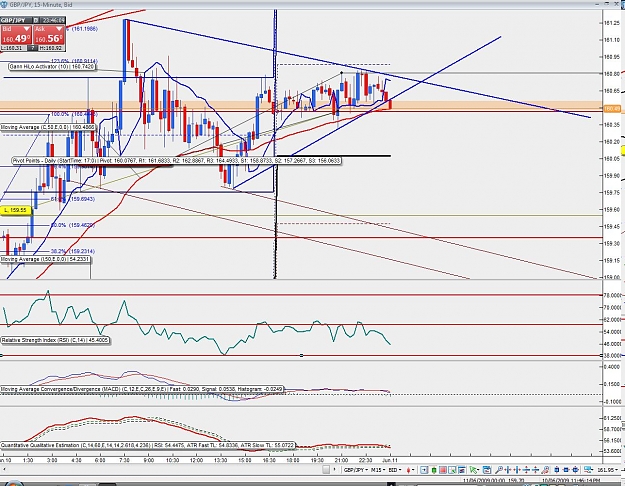Screen dimensions: 625x486
Task: Click the 38.2% (159.2314) Fibonacci label
Action: coord(73,251)
